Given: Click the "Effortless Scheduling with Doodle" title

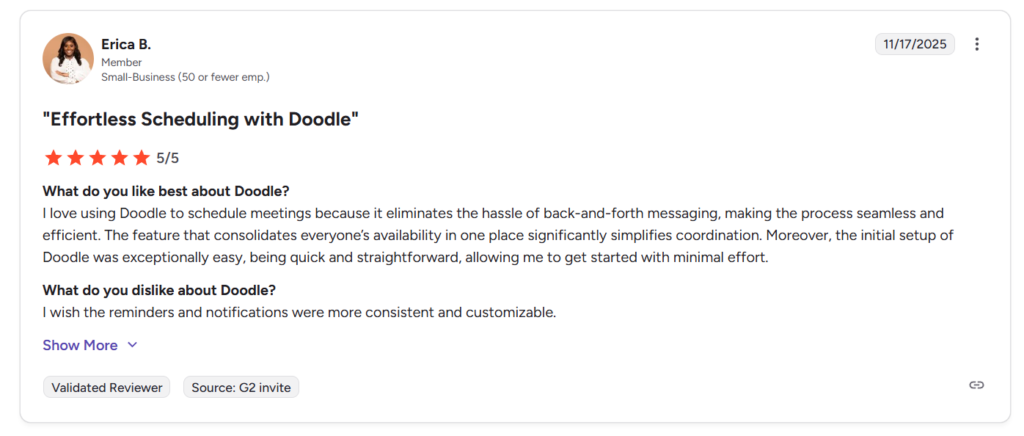Looking at the screenshot, I should pyautogui.click(x=200, y=119).
